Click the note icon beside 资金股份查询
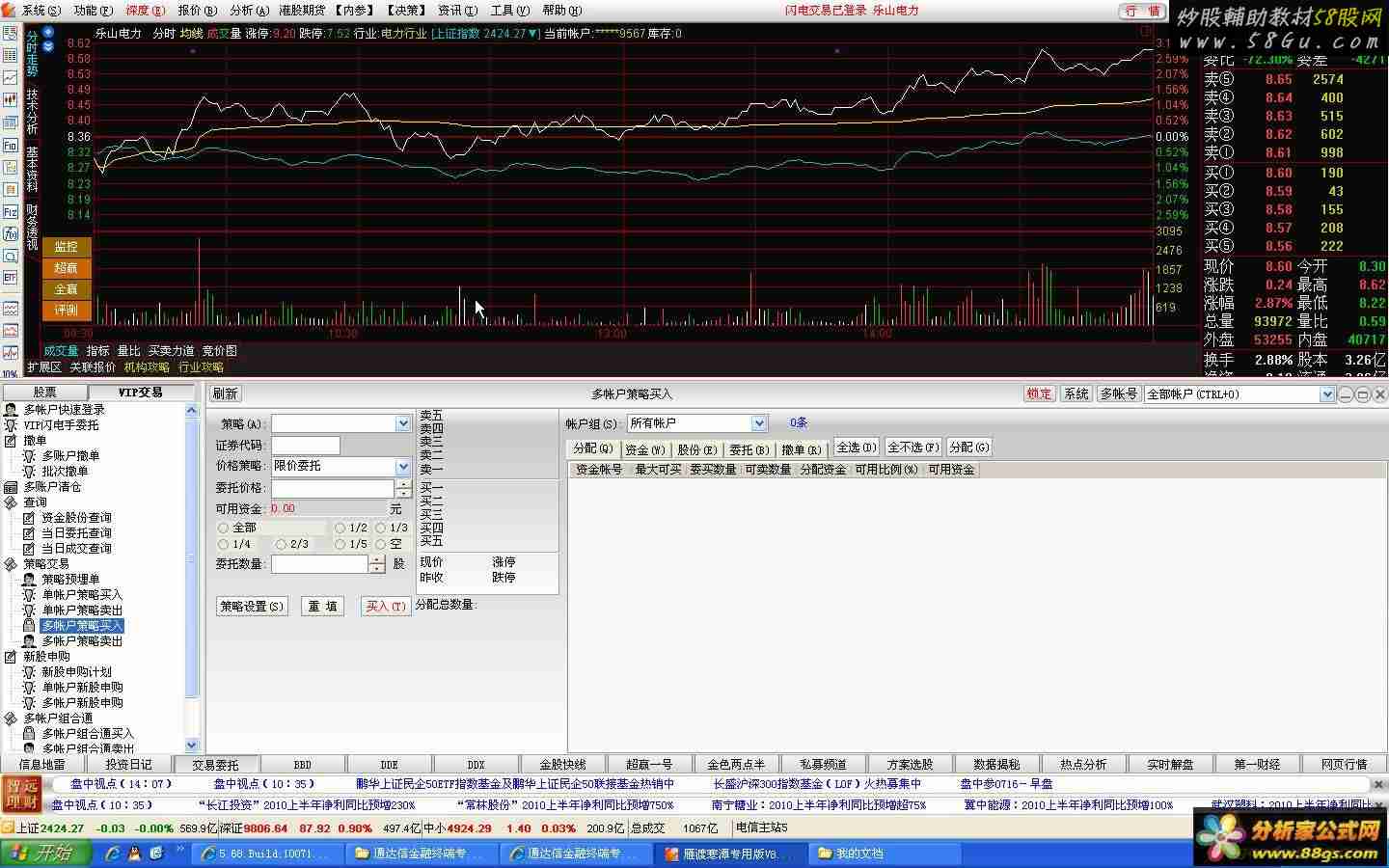The height and width of the screenshot is (868, 1389). [29, 518]
